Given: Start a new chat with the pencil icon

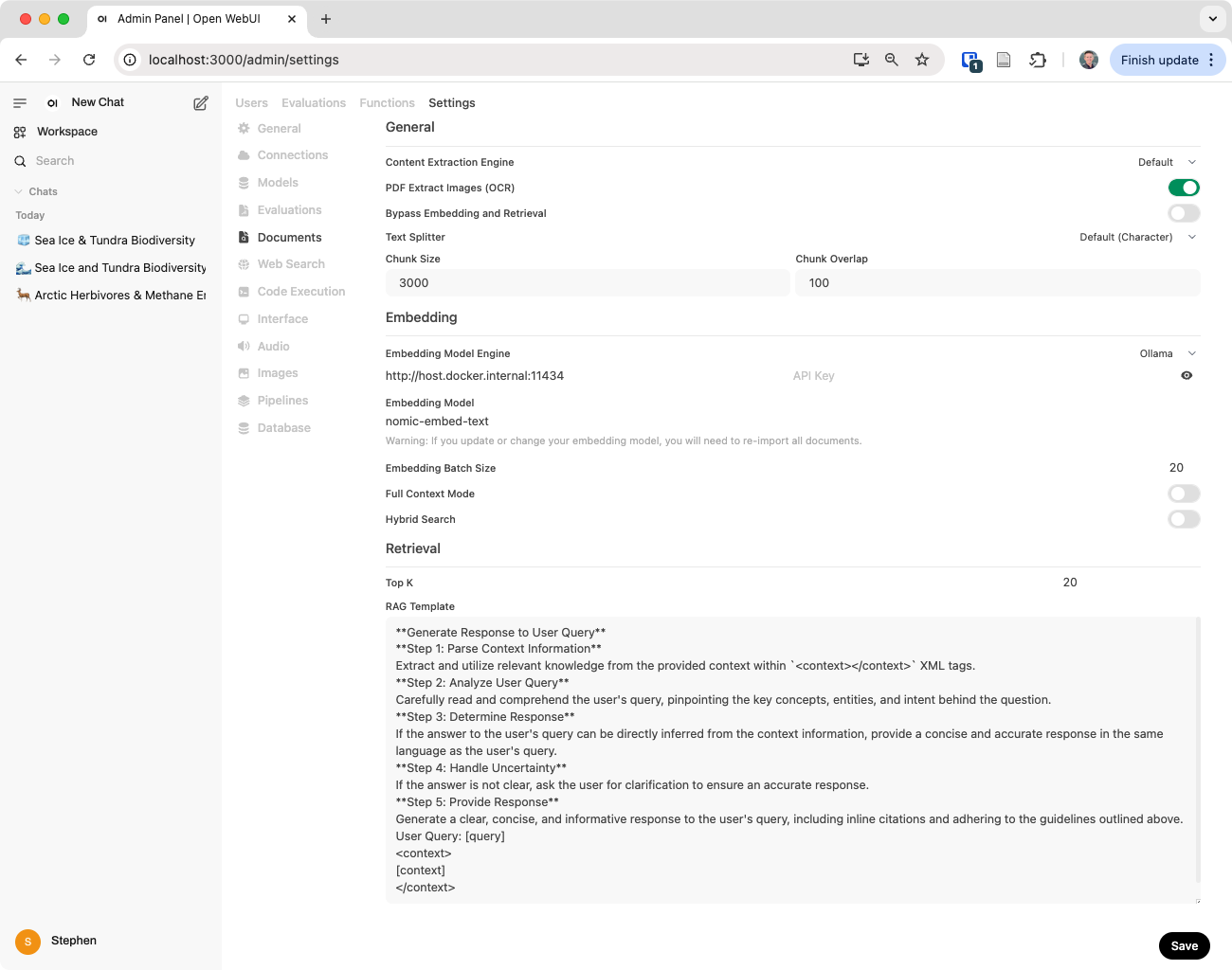Looking at the screenshot, I should [x=200, y=102].
